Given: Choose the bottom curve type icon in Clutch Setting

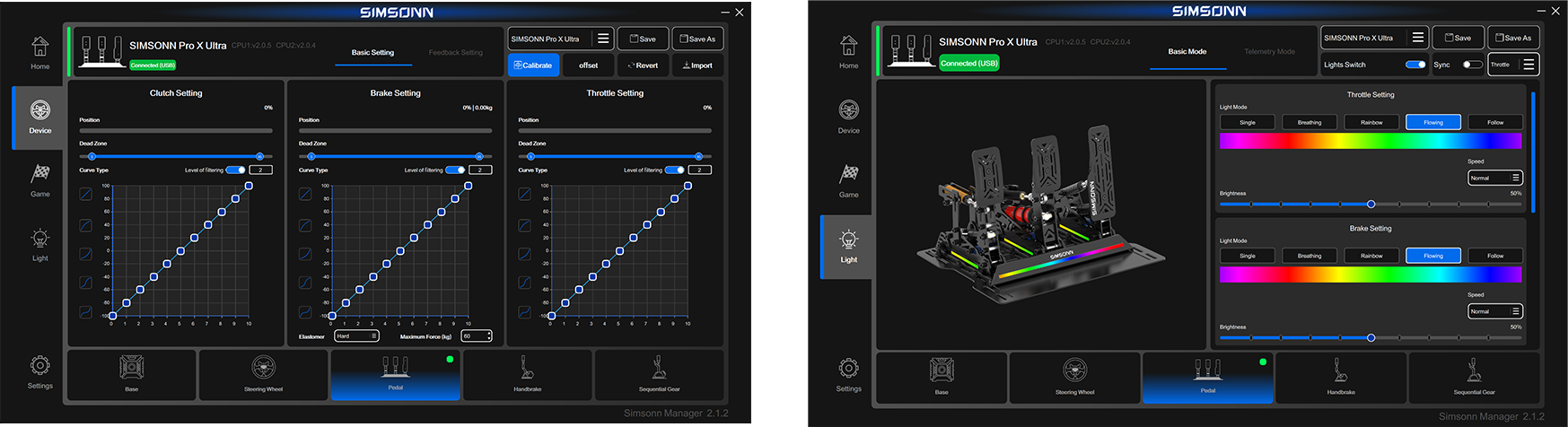Looking at the screenshot, I should coord(85,312).
